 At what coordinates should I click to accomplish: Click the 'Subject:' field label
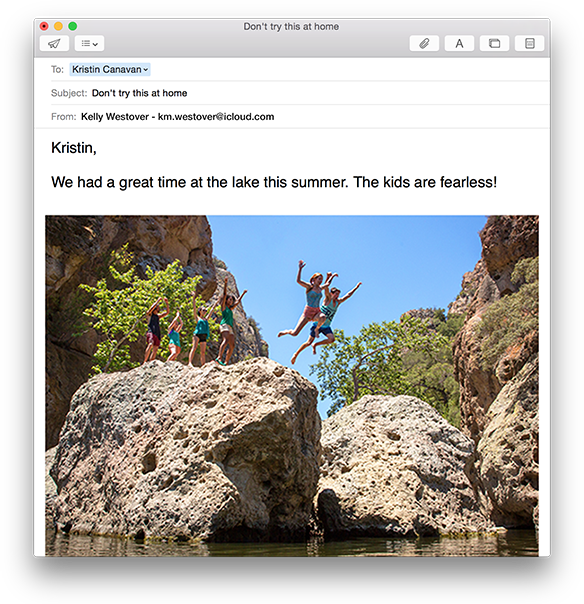click(69, 93)
